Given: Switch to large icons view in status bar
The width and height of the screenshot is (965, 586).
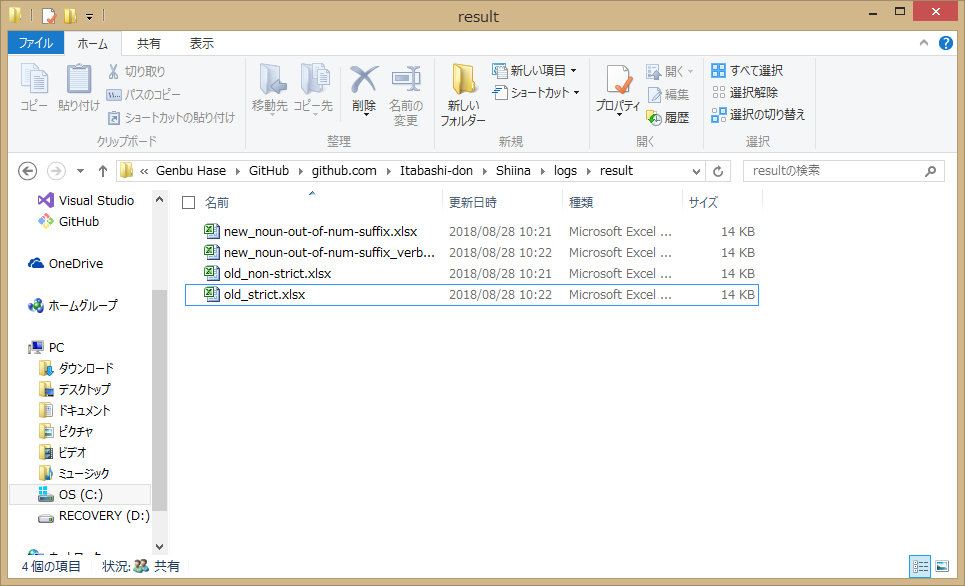Looking at the screenshot, I should 941,566.
